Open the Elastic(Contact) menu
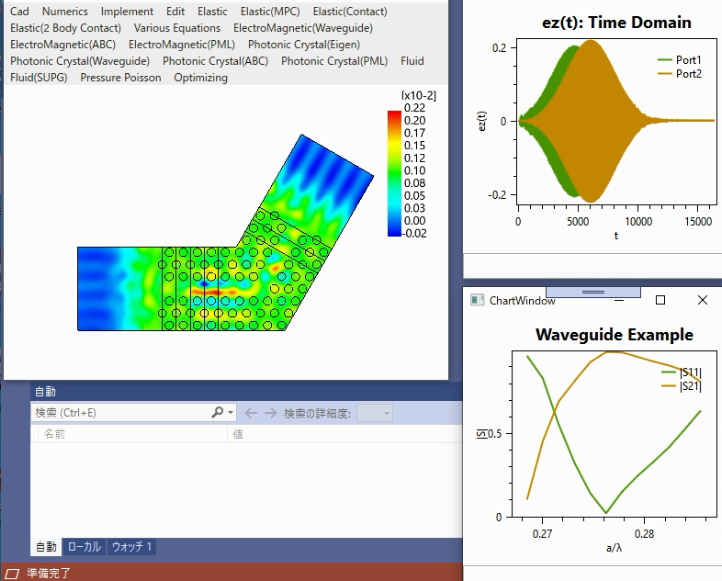 click(x=350, y=11)
